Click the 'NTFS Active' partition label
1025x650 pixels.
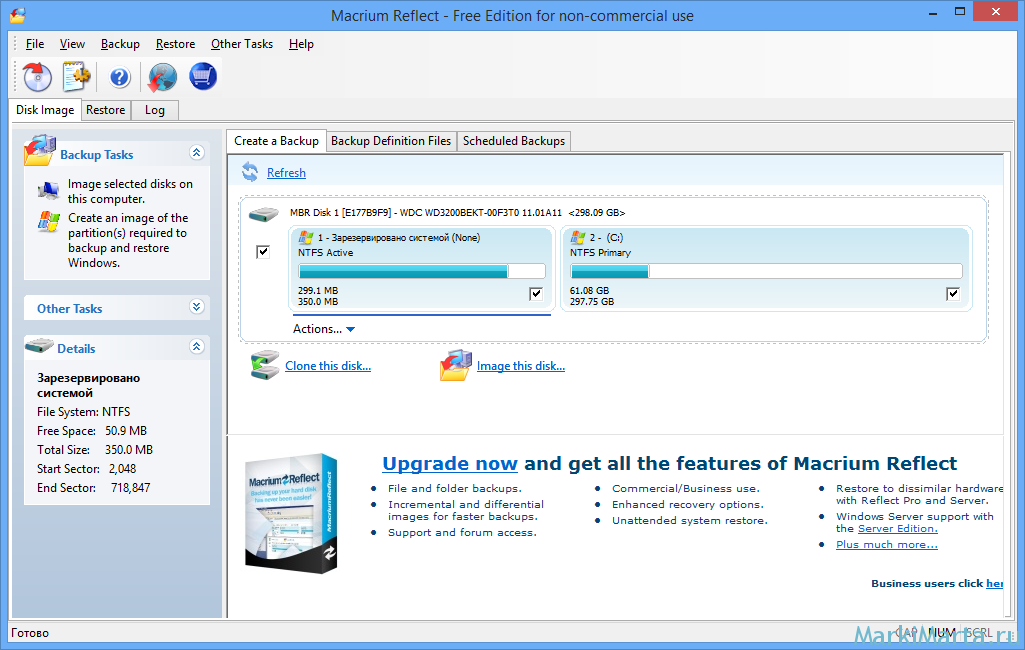click(x=326, y=252)
